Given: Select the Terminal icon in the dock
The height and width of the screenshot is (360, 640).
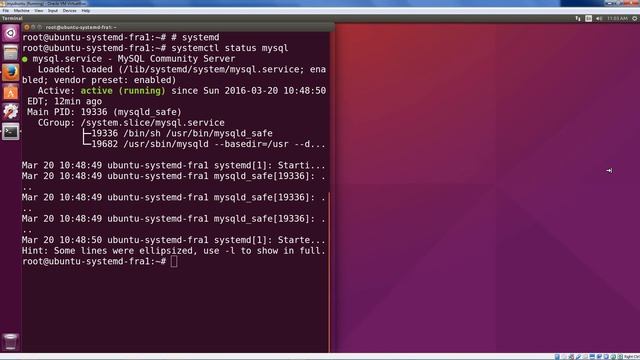Looking at the screenshot, I should coord(11,131).
